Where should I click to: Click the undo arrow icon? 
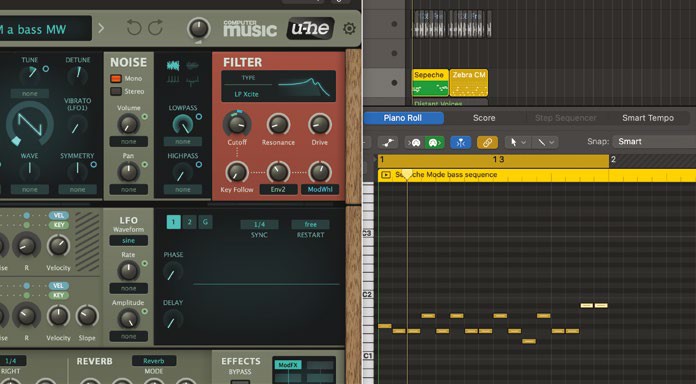[x=134, y=28]
